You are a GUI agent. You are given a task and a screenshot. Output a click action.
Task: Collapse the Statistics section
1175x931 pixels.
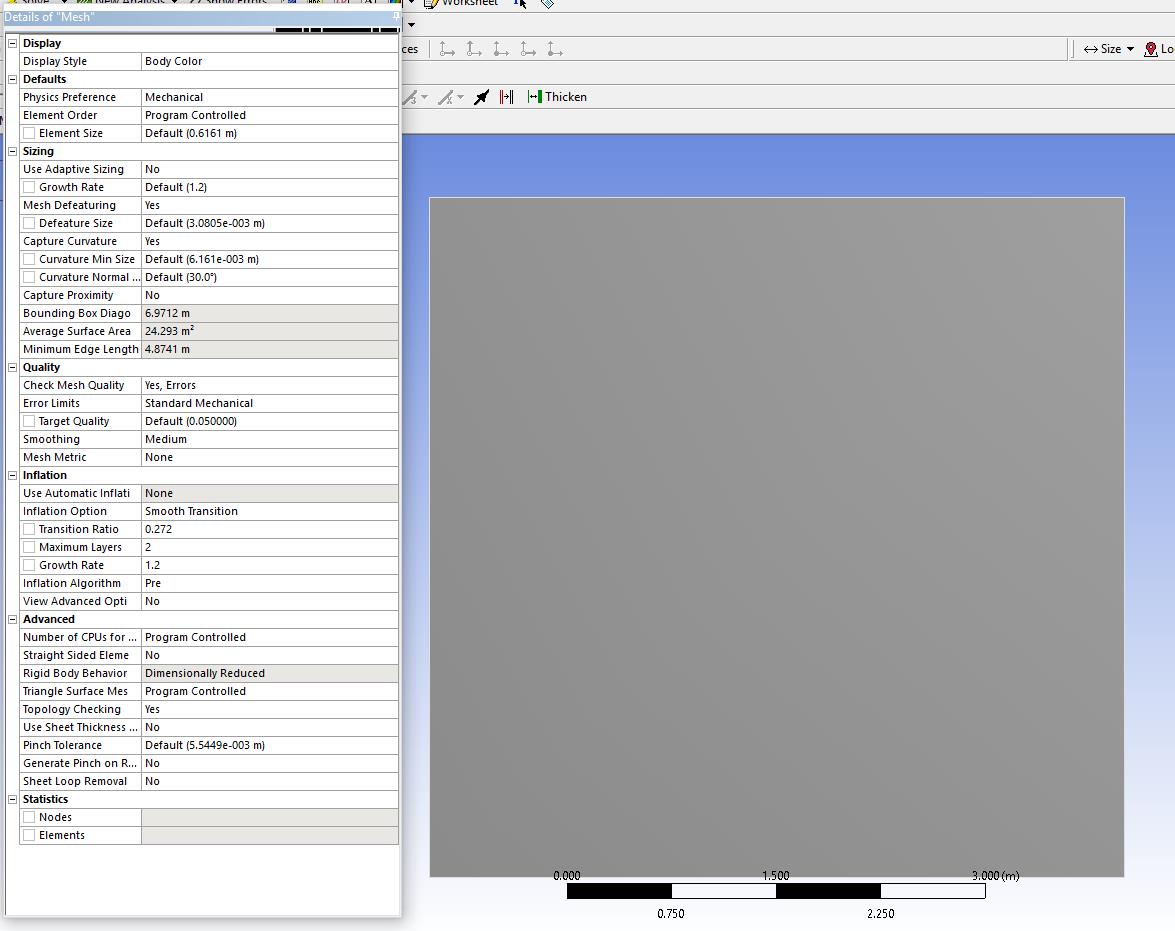point(12,799)
